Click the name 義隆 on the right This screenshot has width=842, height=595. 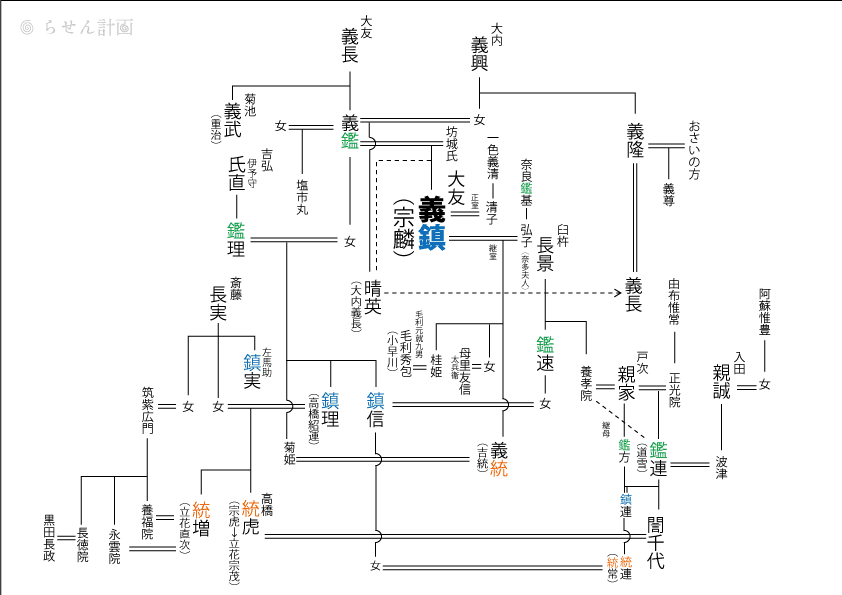point(635,141)
